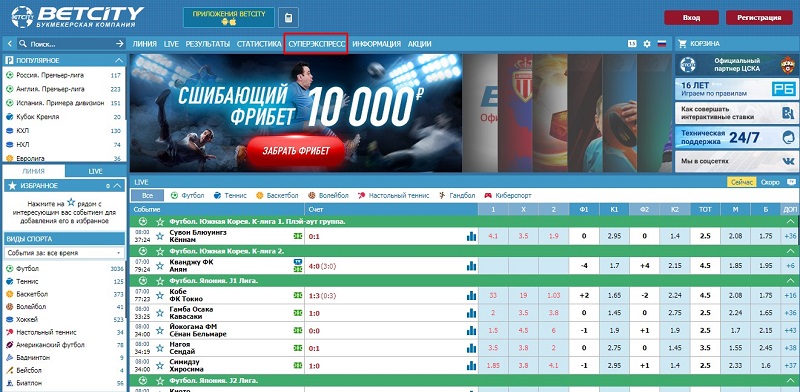The width and height of the screenshot is (800, 392).
Task: Open the Суперэкспресс menu item
Action: [316, 44]
